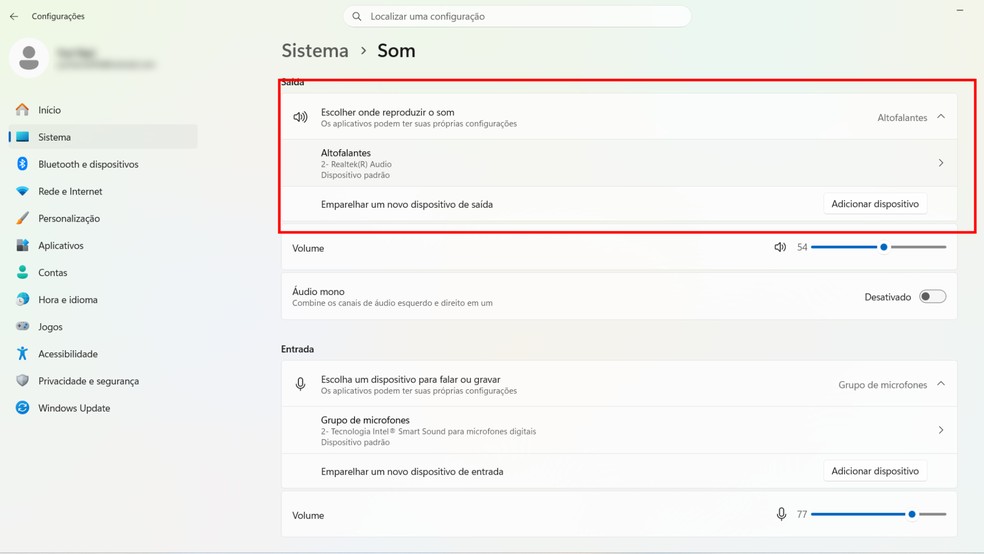Collapse the Escolha um dispositivo para falar section
This screenshot has width=984, height=554.
(x=941, y=384)
